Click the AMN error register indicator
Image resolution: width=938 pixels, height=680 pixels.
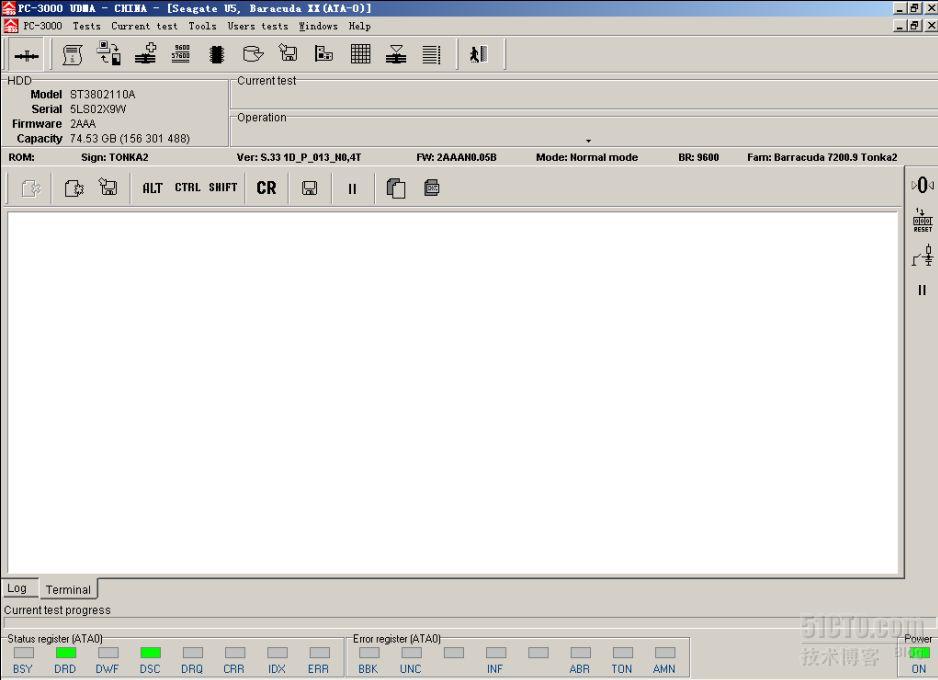coord(665,652)
